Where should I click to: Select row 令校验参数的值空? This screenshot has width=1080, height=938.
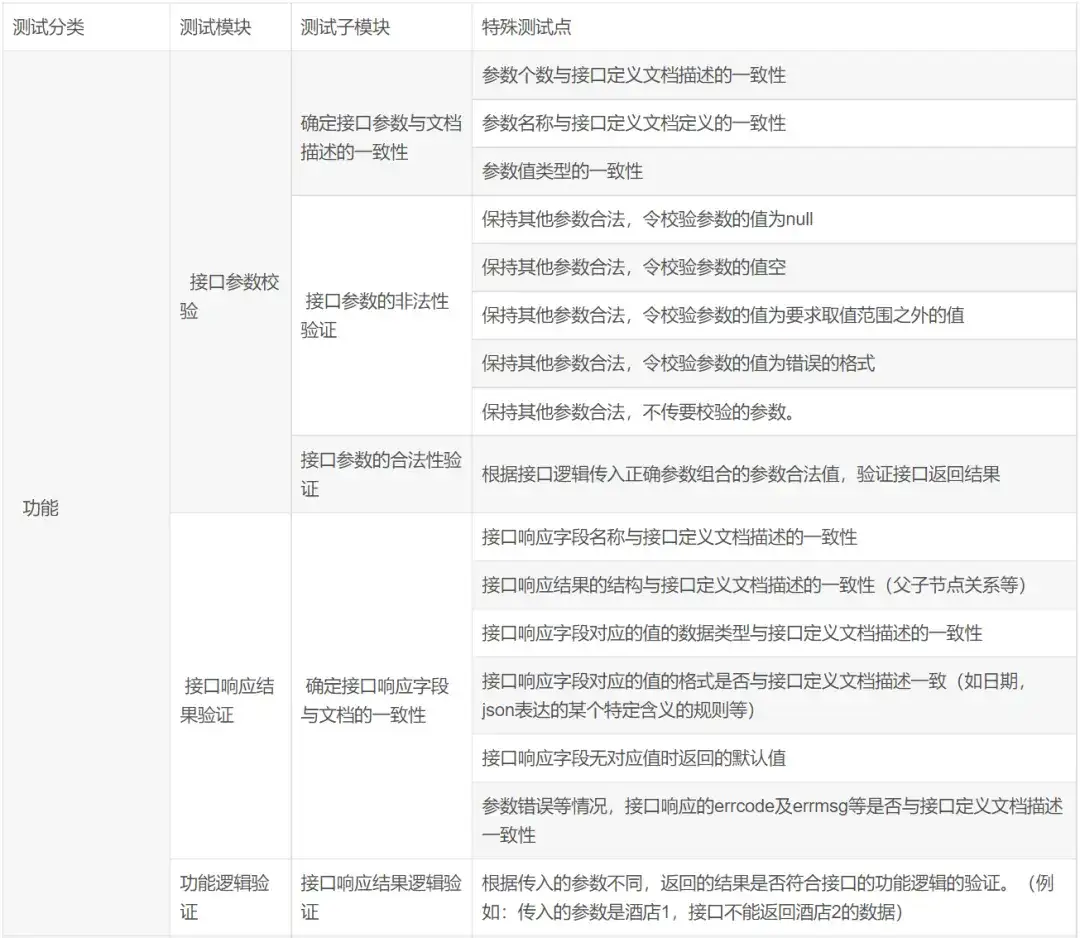(x=774, y=267)
